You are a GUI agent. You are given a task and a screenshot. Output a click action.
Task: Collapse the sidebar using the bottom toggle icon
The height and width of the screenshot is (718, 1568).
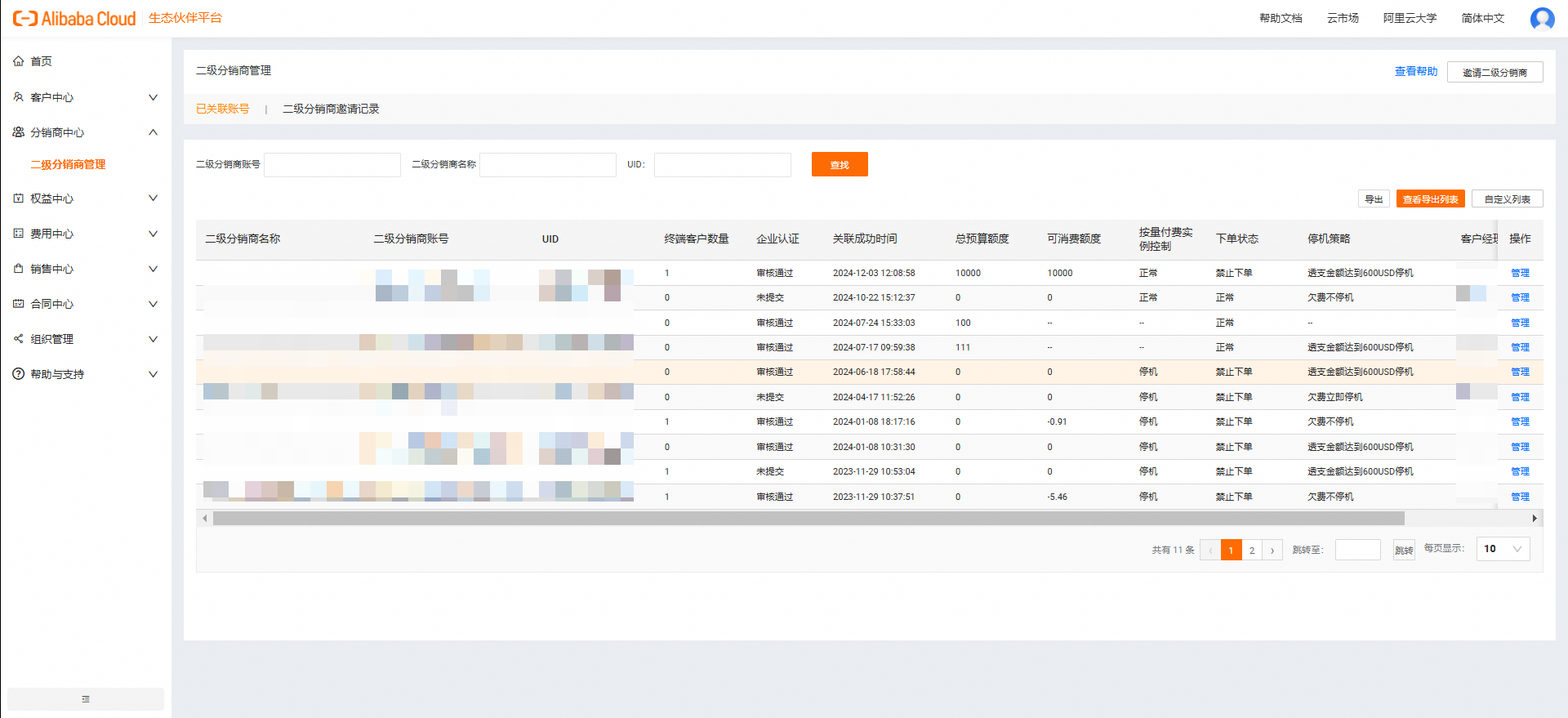coord(86,699)
